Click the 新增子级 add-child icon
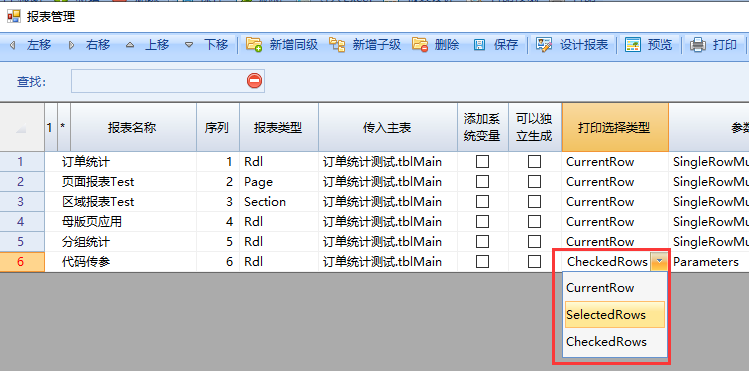Screen dimensions: 749x371 pyautogui.click(x=337, y=45)
